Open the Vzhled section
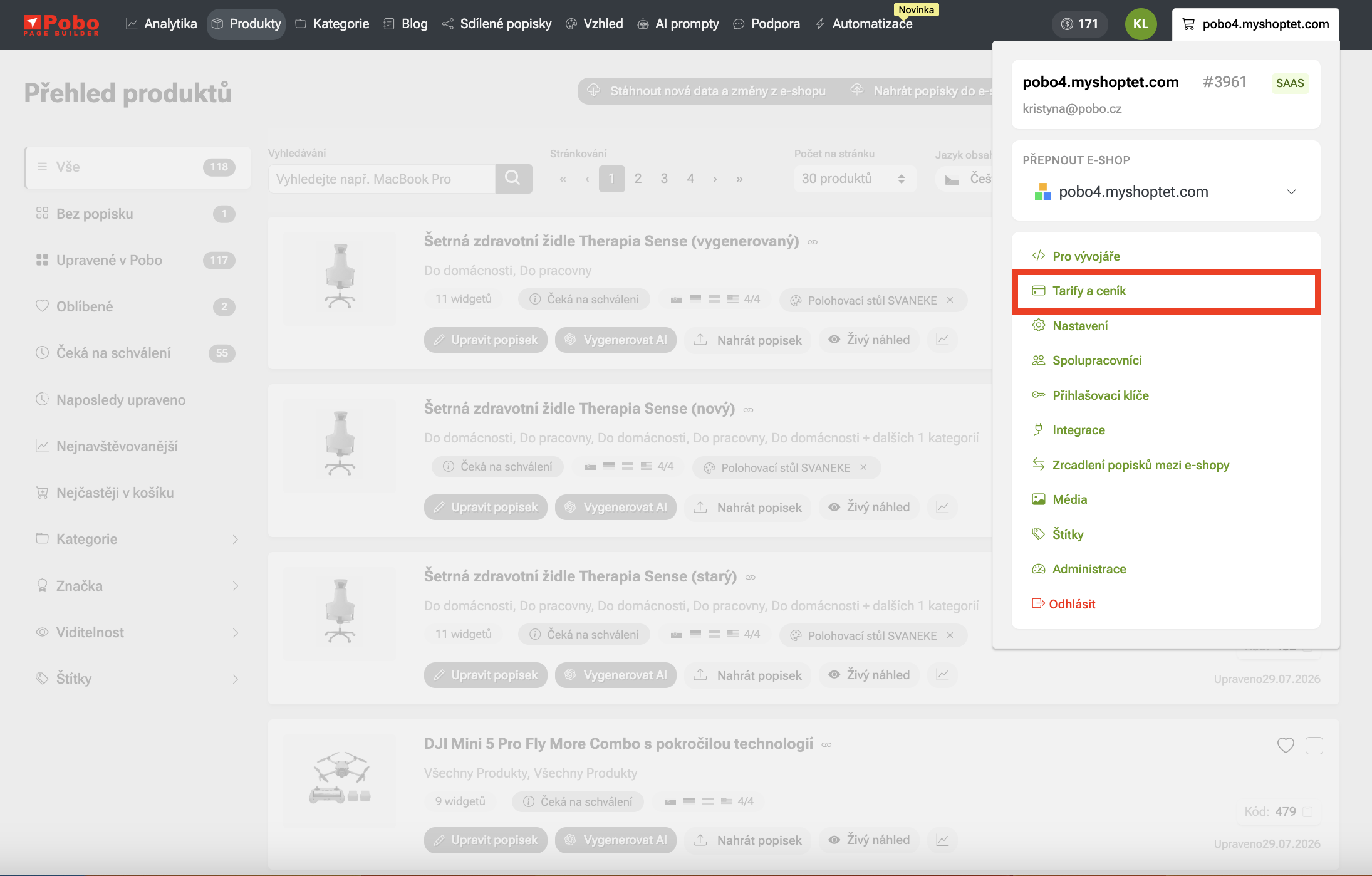The width and height of the screenshot is (1372, 876). pos(594,24)
